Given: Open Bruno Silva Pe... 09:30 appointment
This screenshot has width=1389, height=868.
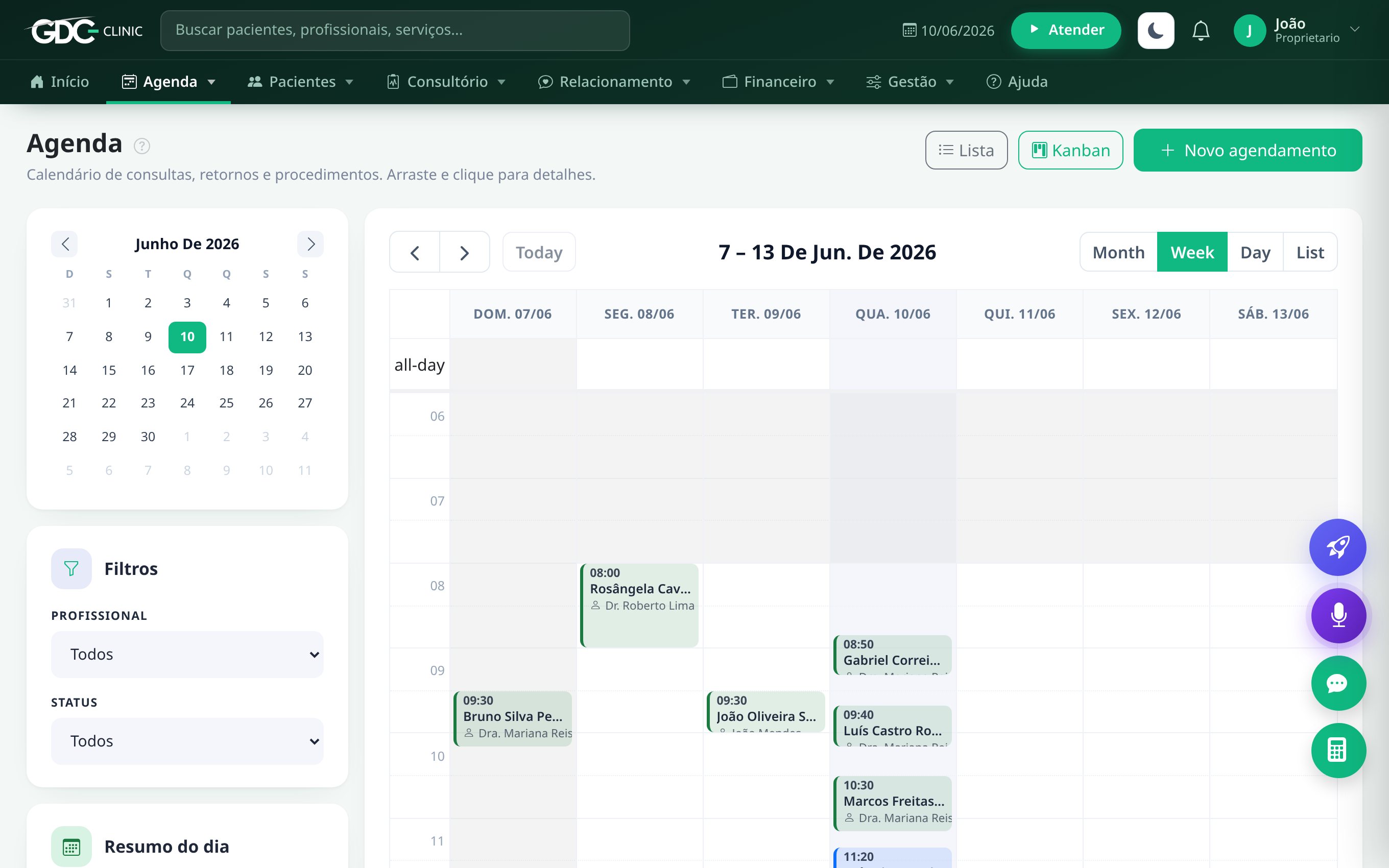Looking at the screenshot, I should point(513,719).
